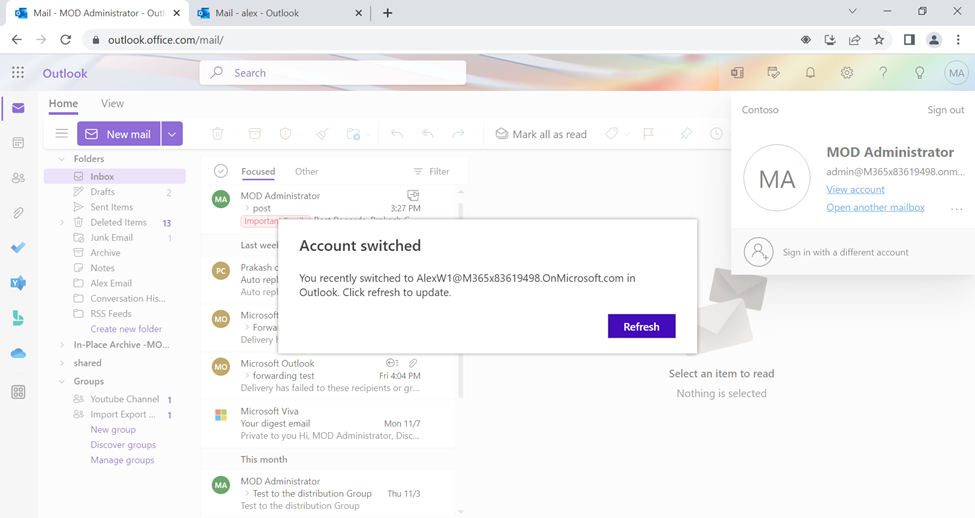
Task: Open Notifications bell icon
Action: (810, 73)
